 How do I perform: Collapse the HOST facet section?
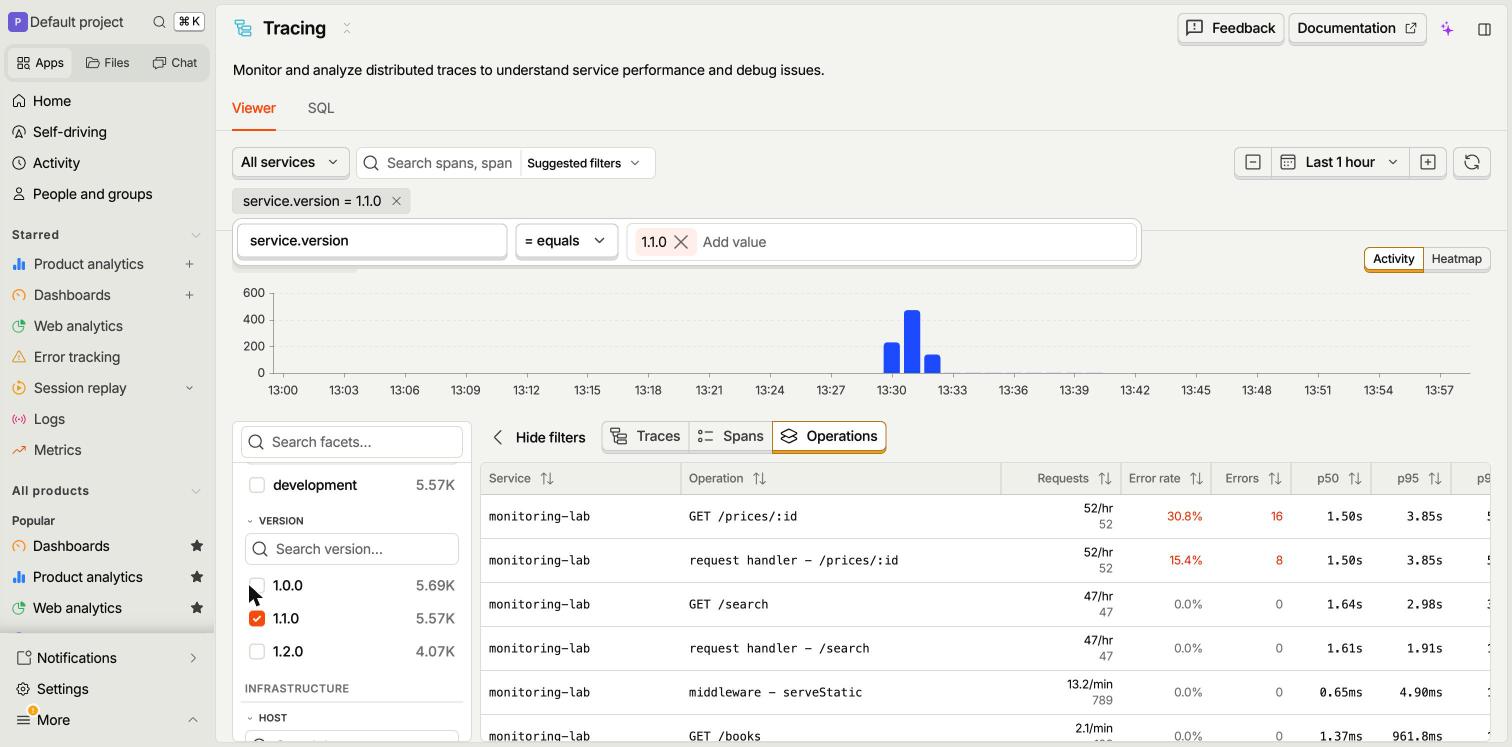point(267,718)
